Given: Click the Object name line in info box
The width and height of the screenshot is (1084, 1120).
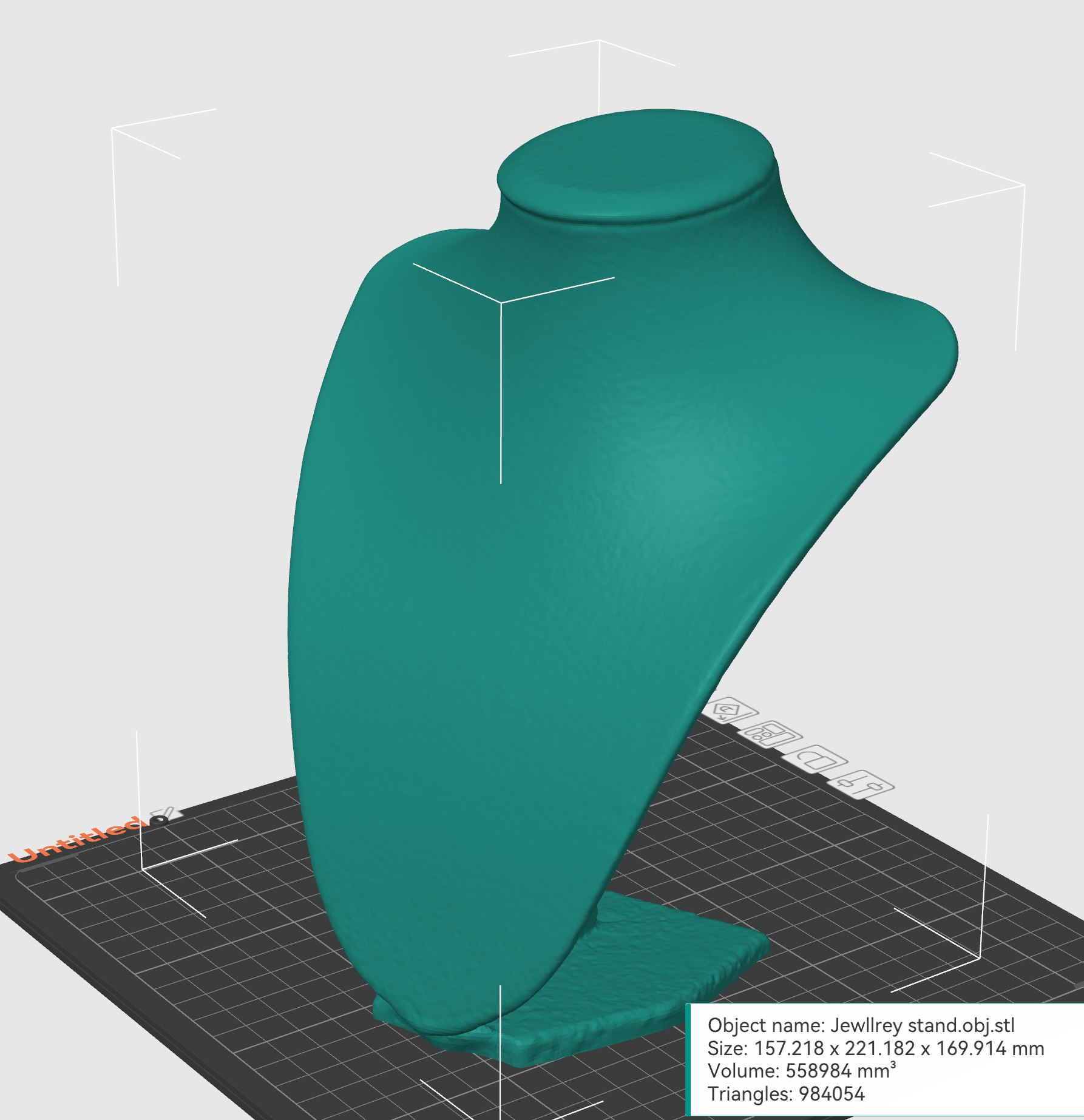Looking at the screenshot, I should click(x=861, y=1025).
